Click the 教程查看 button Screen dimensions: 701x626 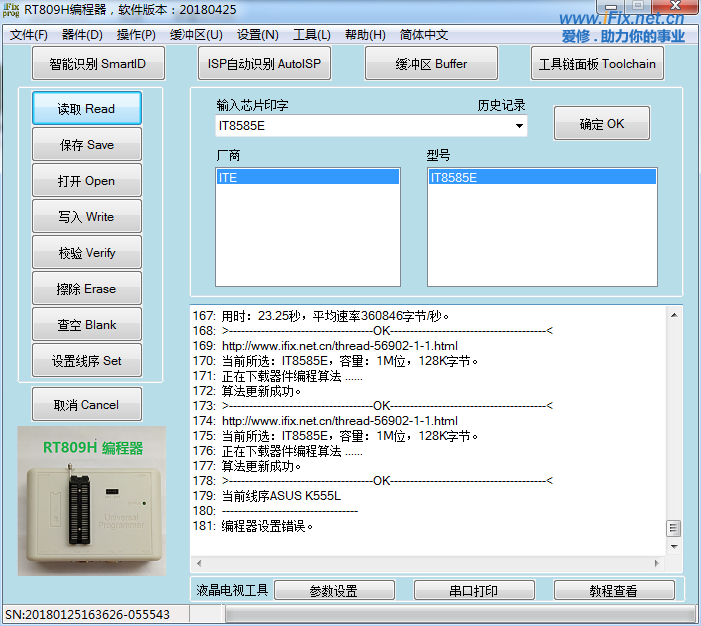pos(614,591)
